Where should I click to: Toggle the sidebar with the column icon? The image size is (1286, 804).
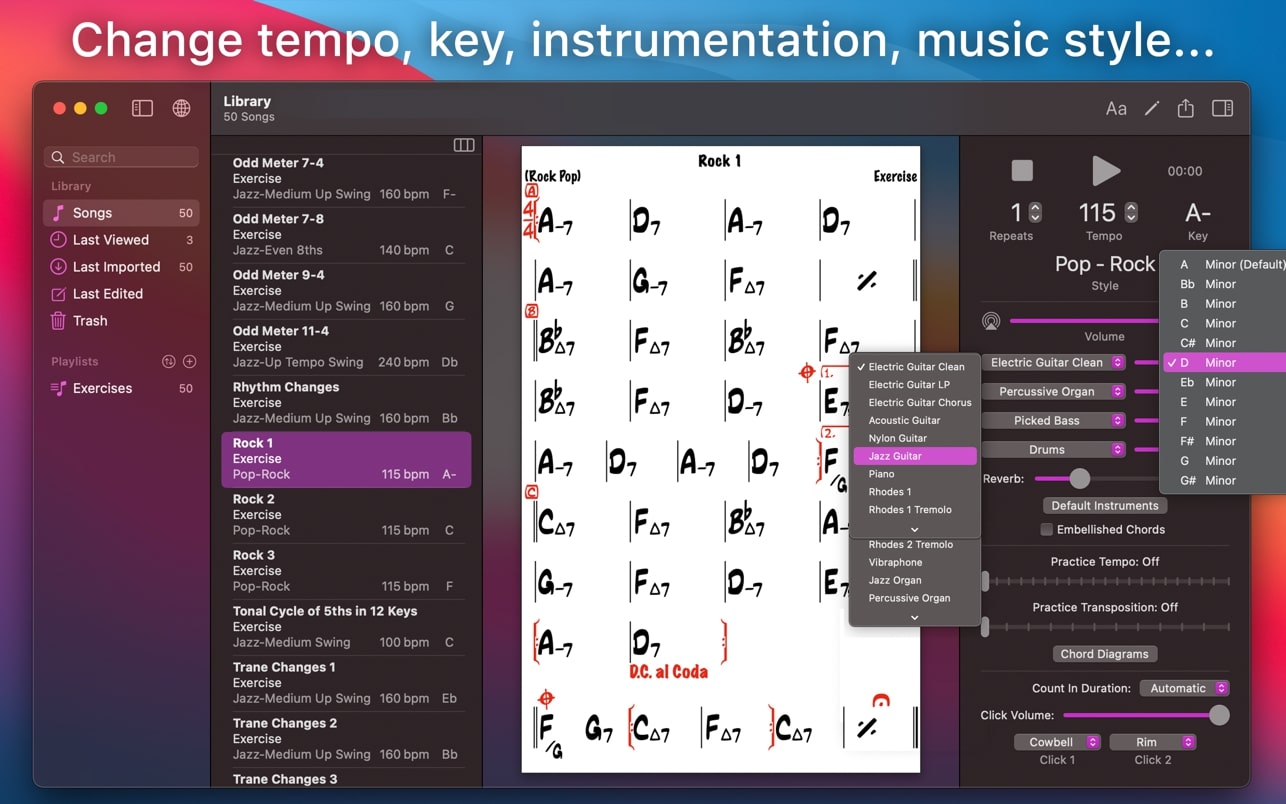141,108
